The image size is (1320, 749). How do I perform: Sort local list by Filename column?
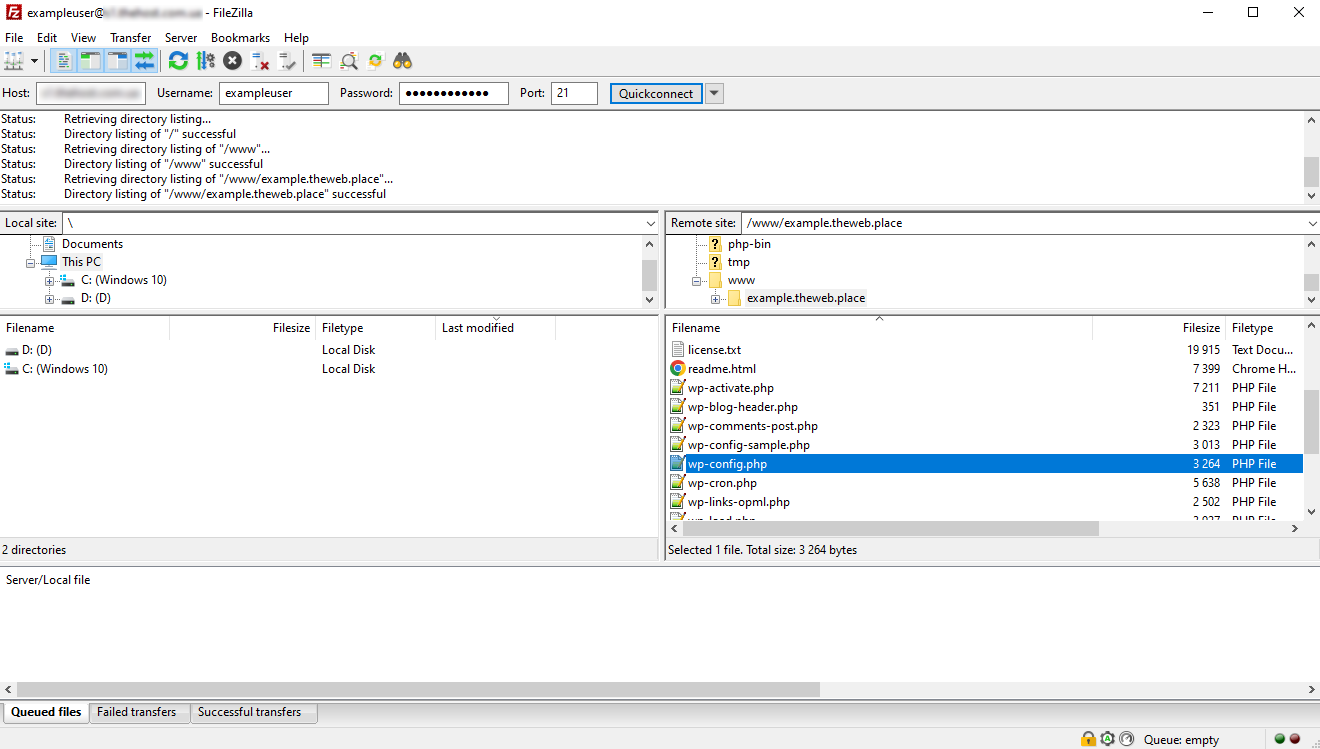(85, 328)
